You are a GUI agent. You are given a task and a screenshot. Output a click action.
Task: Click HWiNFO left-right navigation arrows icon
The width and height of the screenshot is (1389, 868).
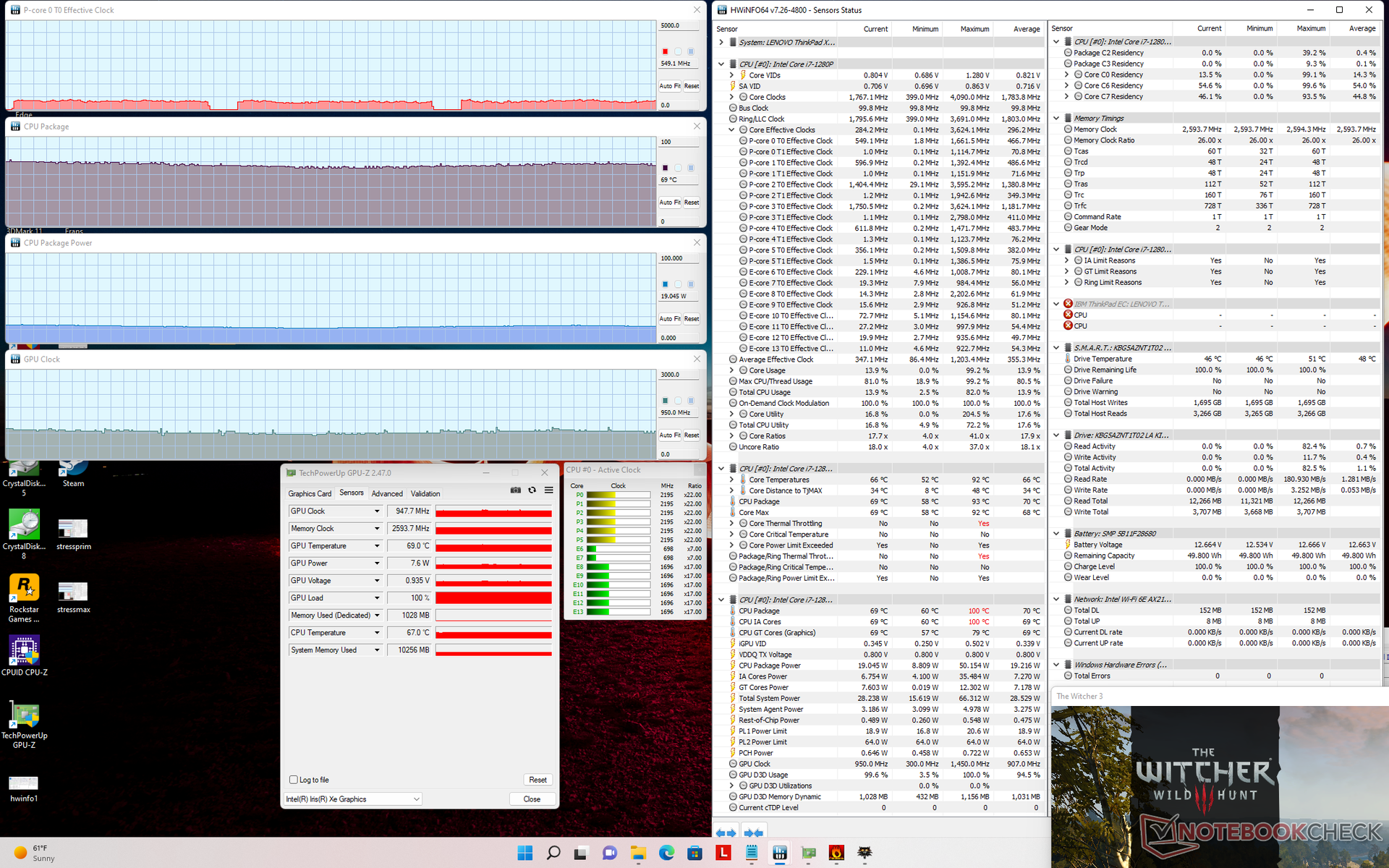point(726,833)
